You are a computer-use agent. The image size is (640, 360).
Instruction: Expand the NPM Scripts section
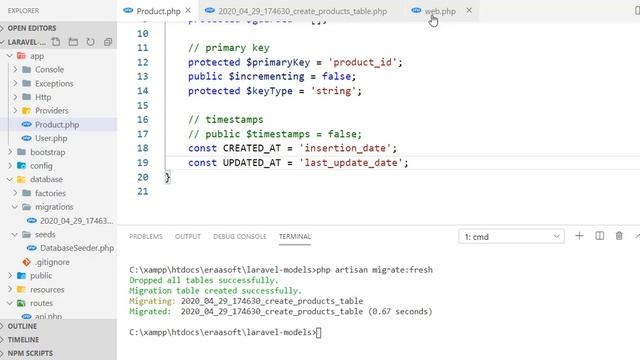[30, 353]
